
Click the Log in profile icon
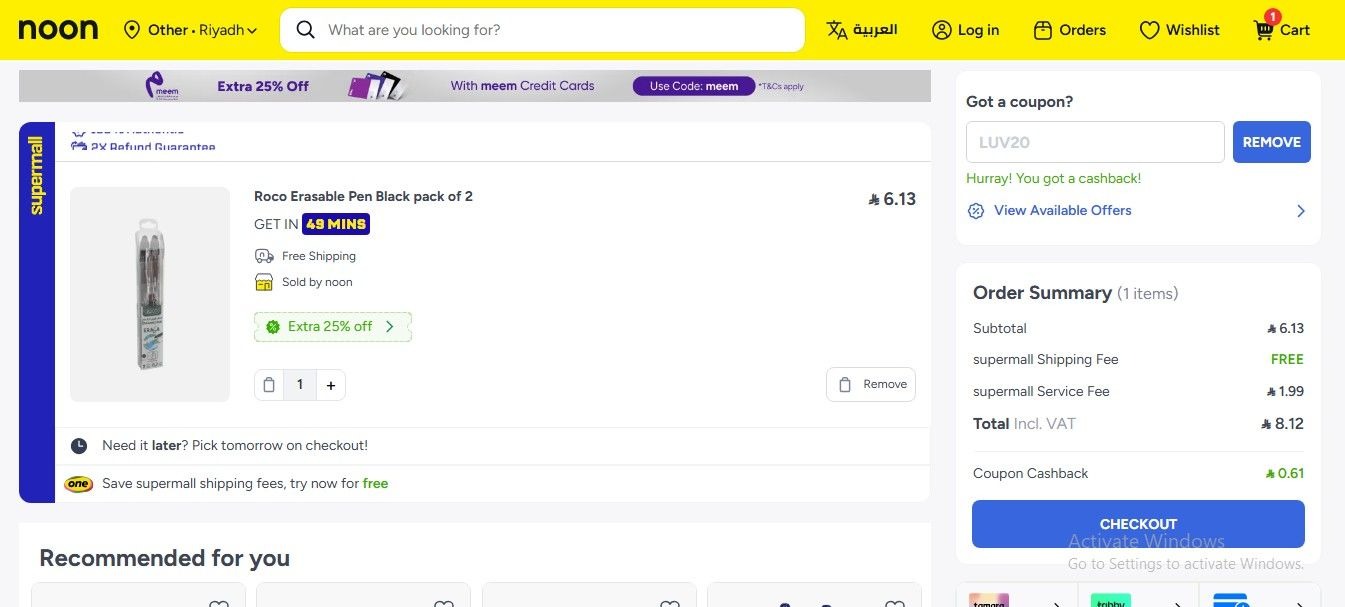click(x=941, y=30)
